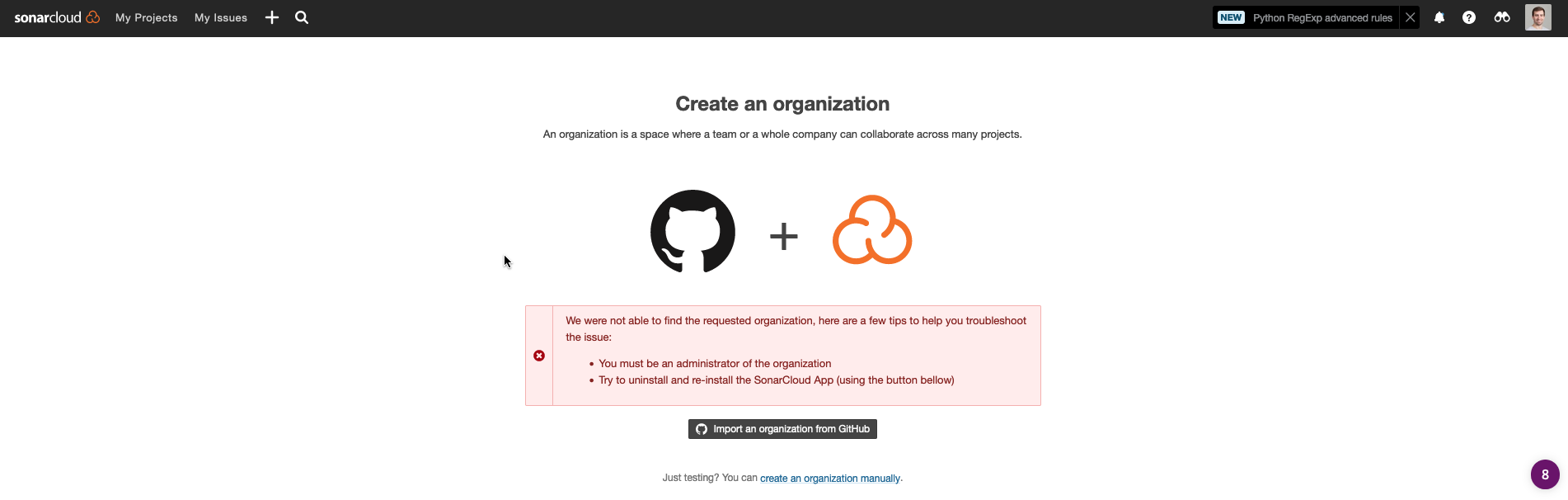Dismiss the NEW announcement banner
The width and height of the screenshot is (1568, 500).
pyautogui.click(x=1411, y=17)
